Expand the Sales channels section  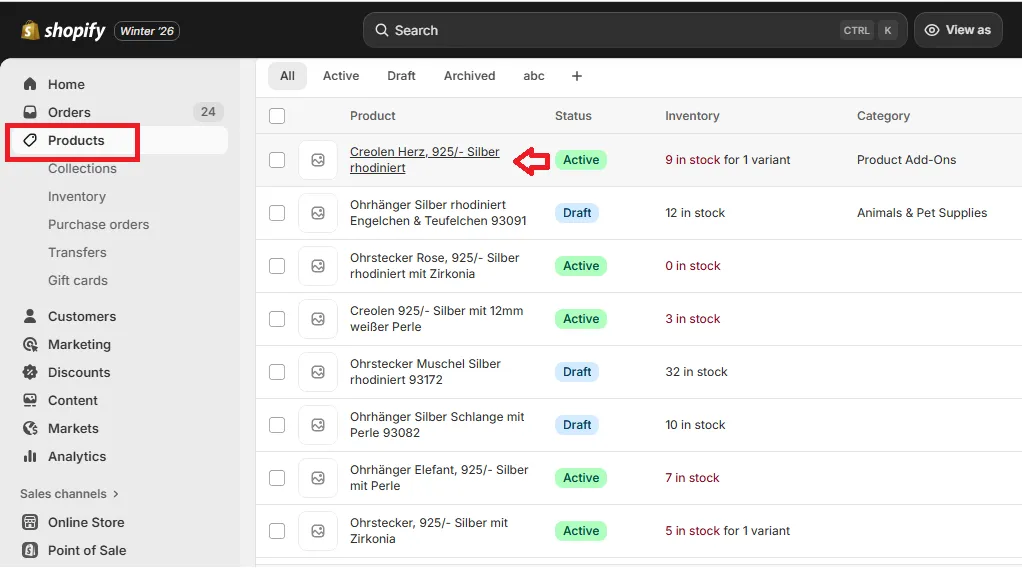click(70, 494)
